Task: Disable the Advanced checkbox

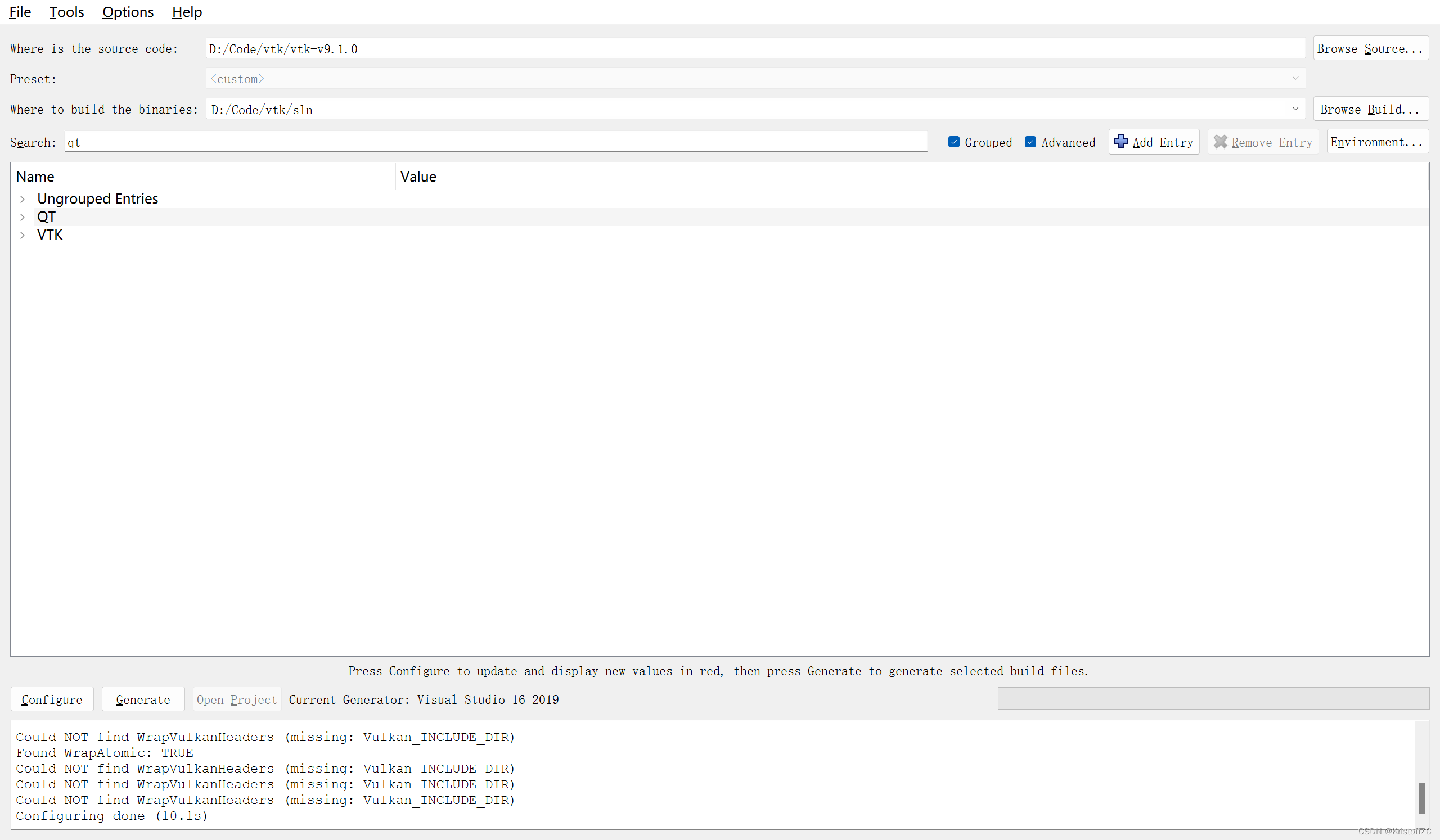Action: (x=1030, y=142)
